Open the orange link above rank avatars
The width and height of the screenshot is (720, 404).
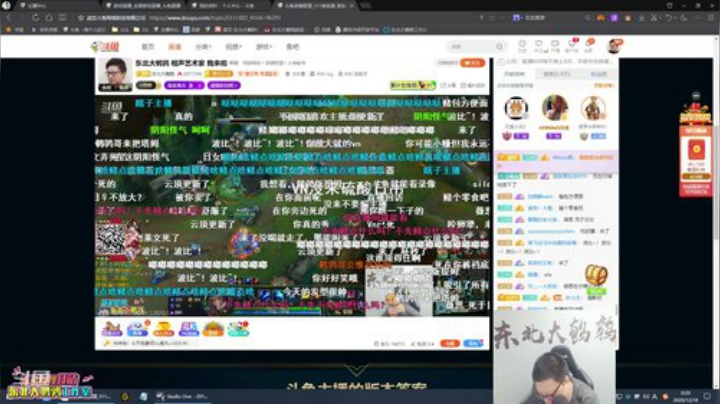(x=603, y=85)
